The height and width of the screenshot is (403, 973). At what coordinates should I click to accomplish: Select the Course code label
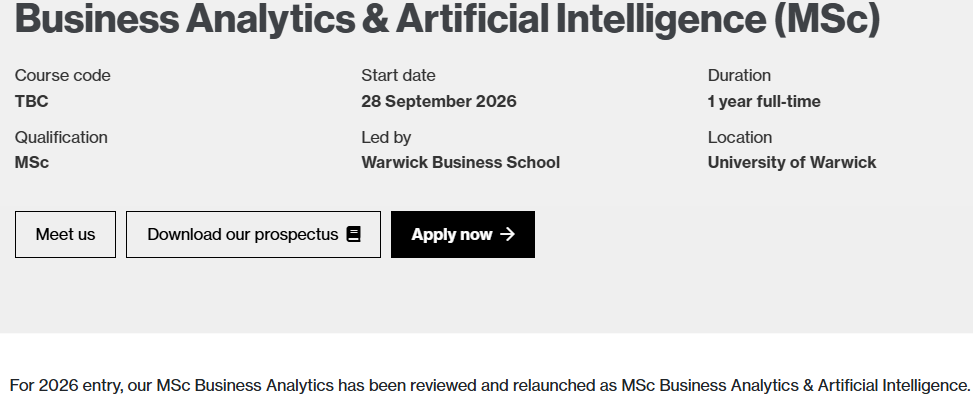63,75
